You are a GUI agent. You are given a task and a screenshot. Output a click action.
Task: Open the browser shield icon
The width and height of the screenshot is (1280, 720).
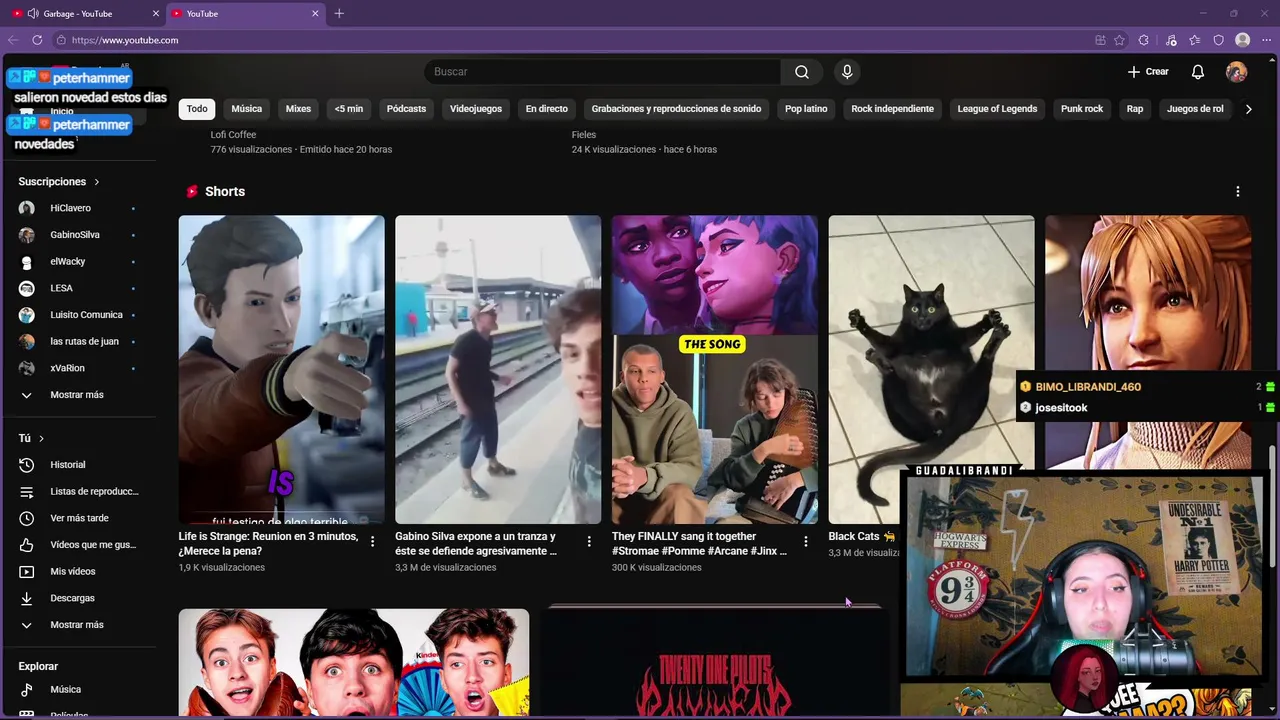(1218, 40)
